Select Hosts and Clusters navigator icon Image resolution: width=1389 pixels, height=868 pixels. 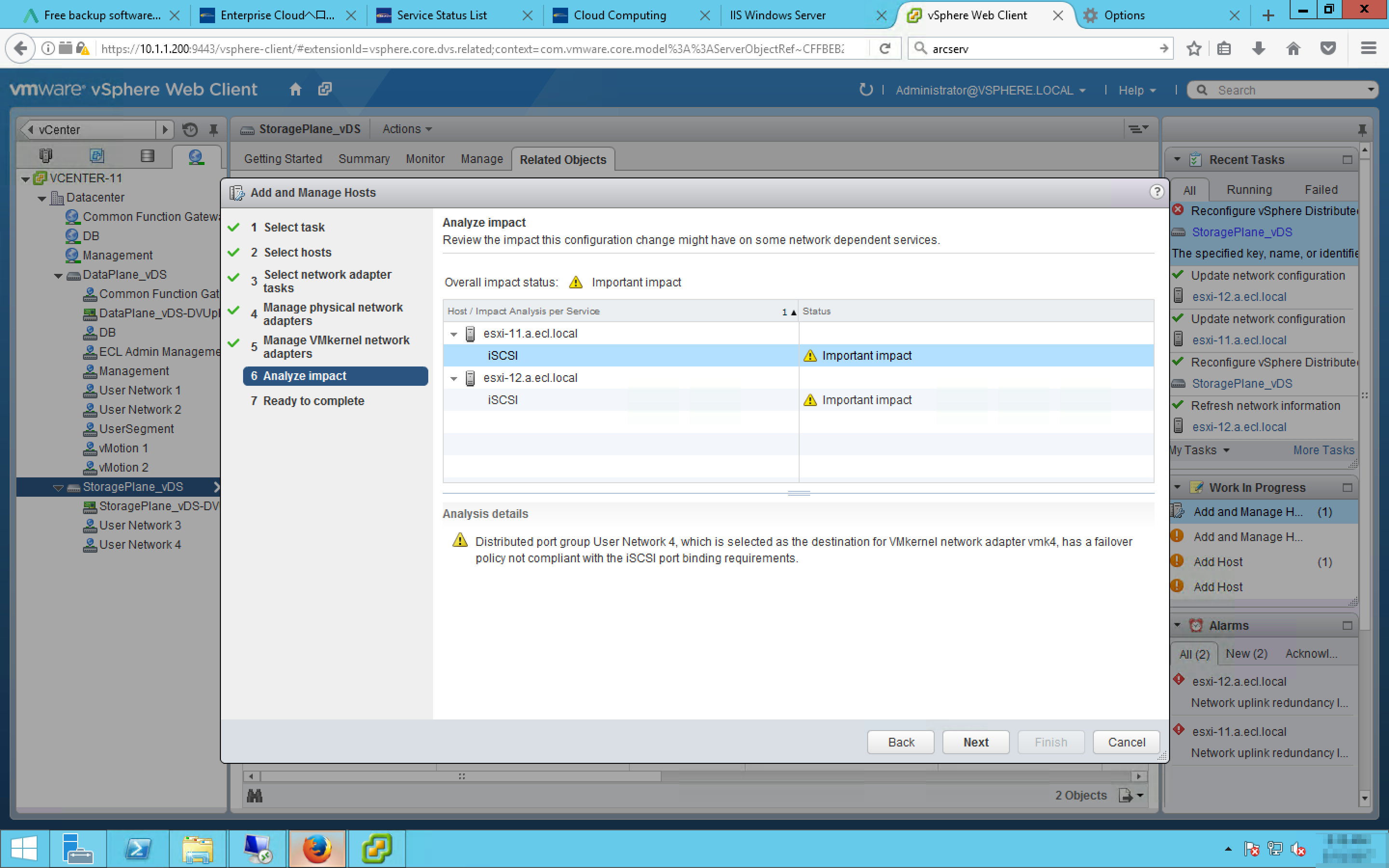click(x=46, y=156)
